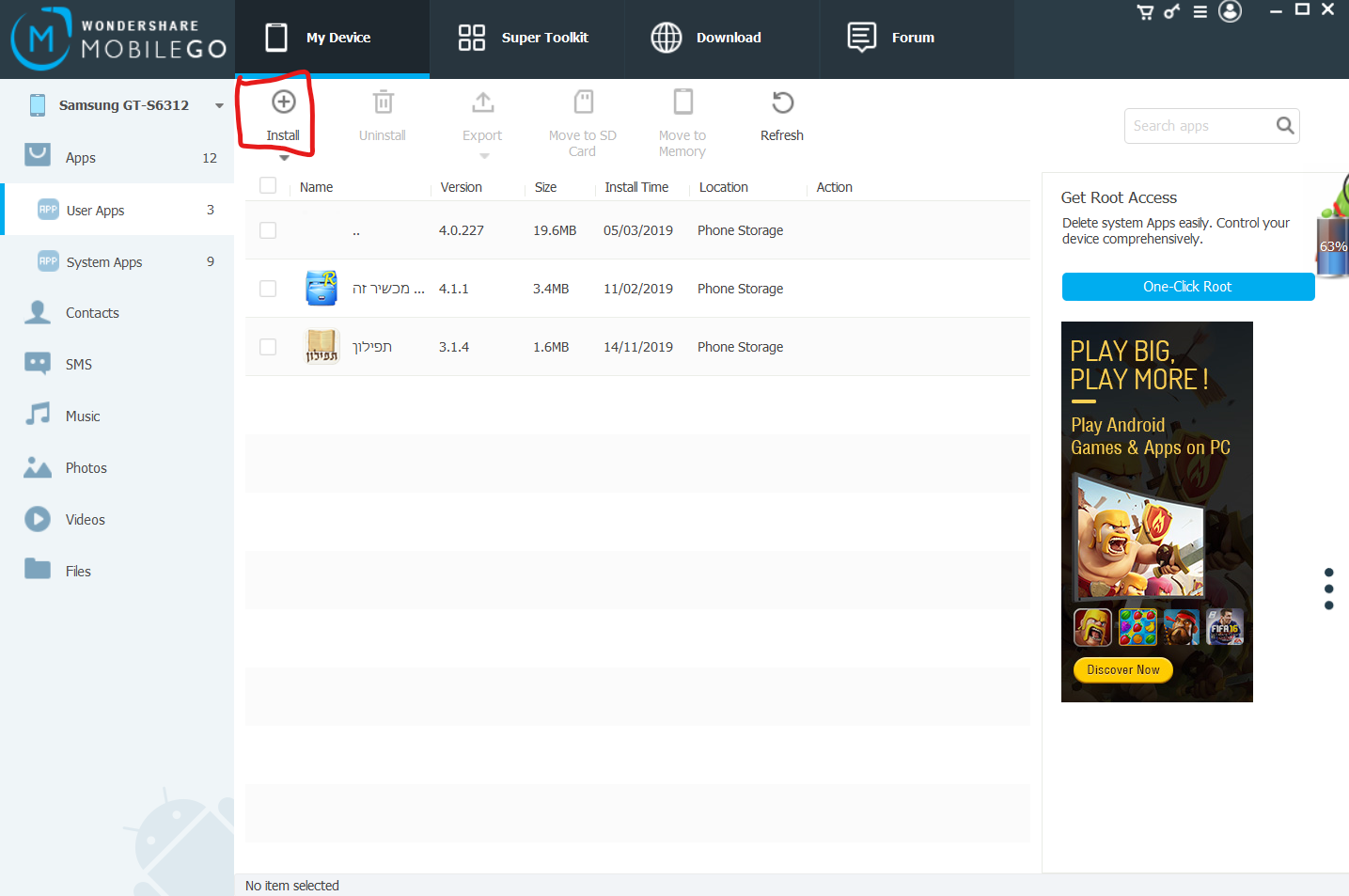Viewport: 1349px width, 896px height.
Task: Click Discover Now in the ad
Action: pos(1123,669)
